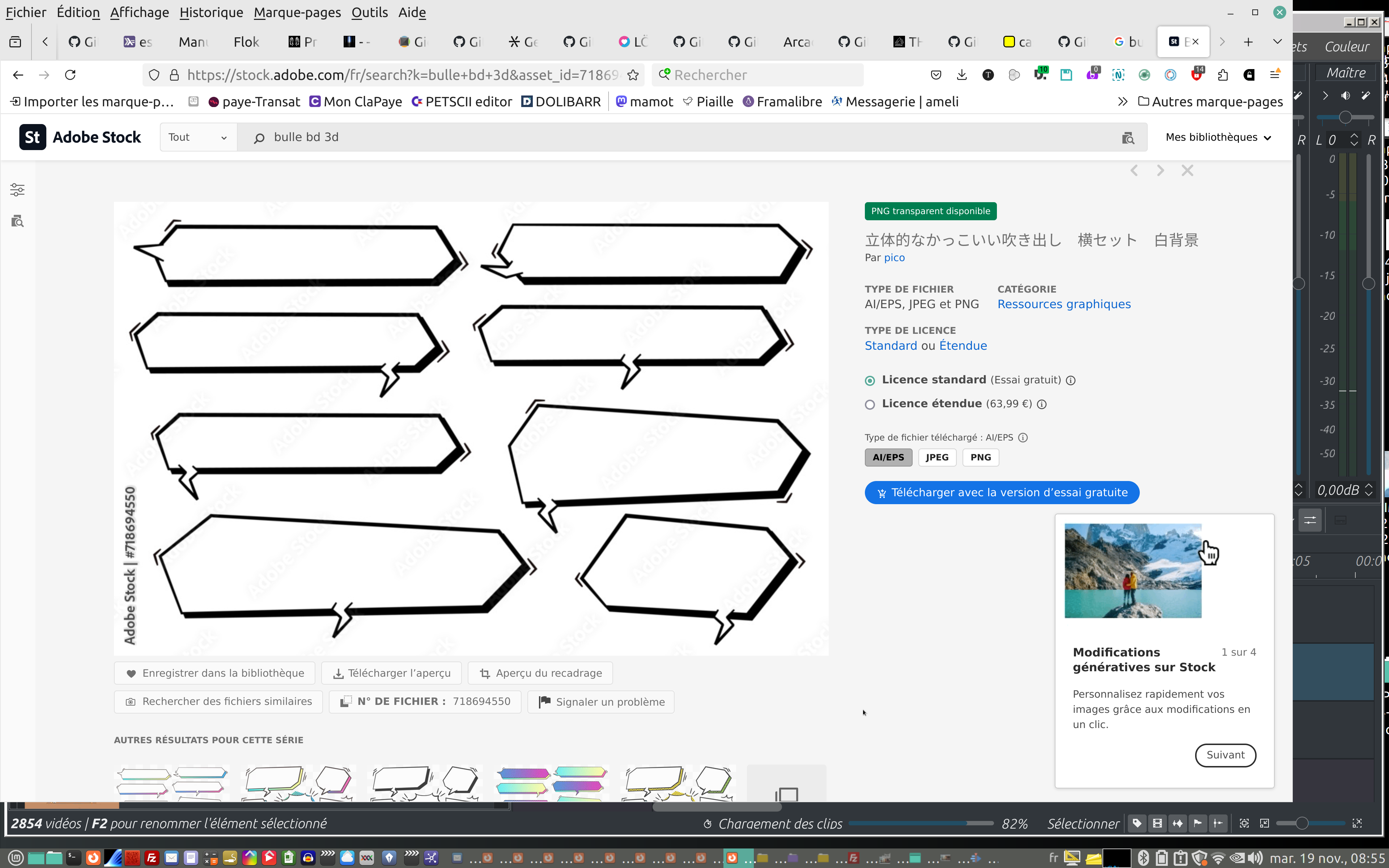Viewport: 1389px width, 868px height.
Task: Select Licence étendue radio option
Action: (x=870, y=405)
